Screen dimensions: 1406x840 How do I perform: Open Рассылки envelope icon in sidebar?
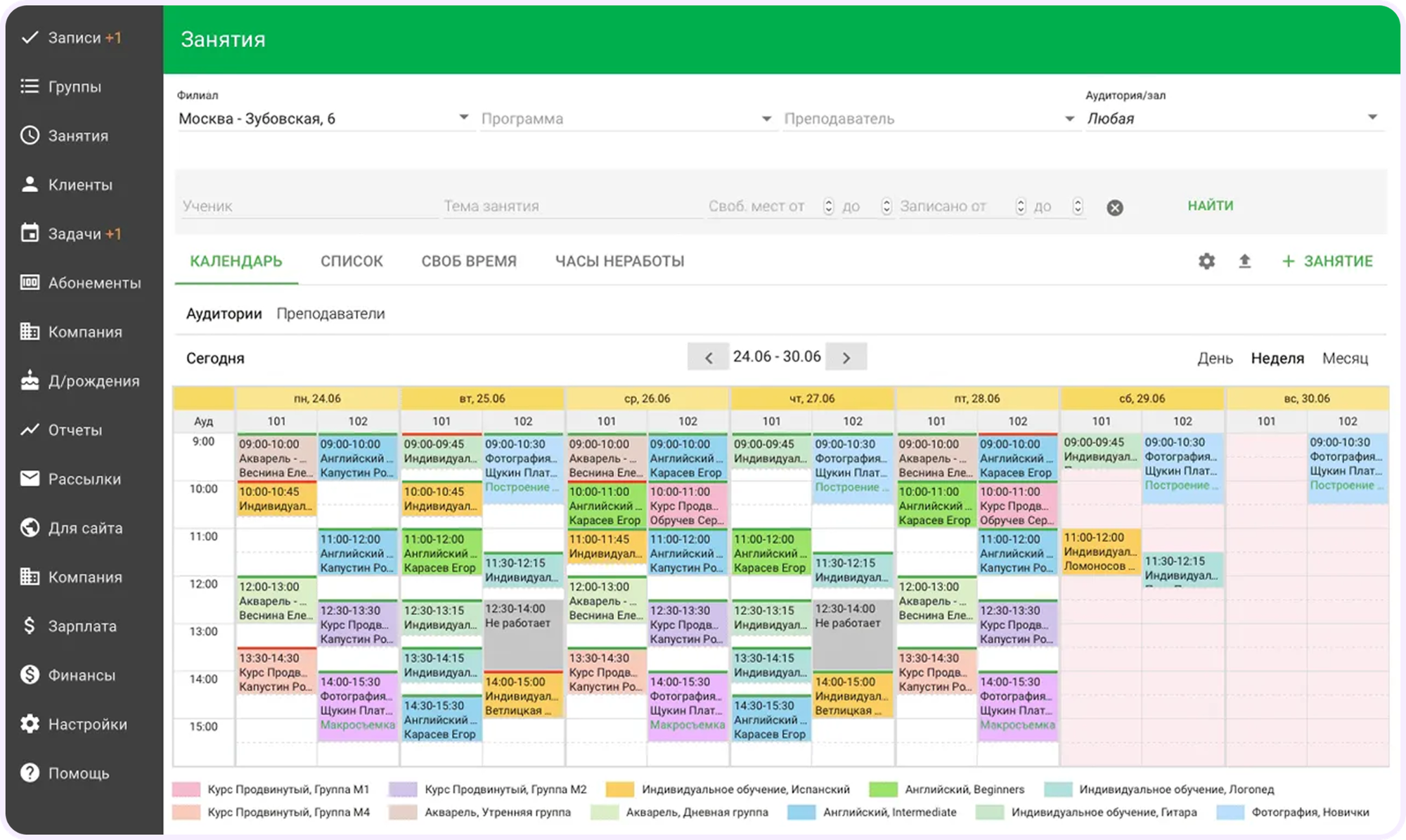pyautogui.click(x=30, y=479)
